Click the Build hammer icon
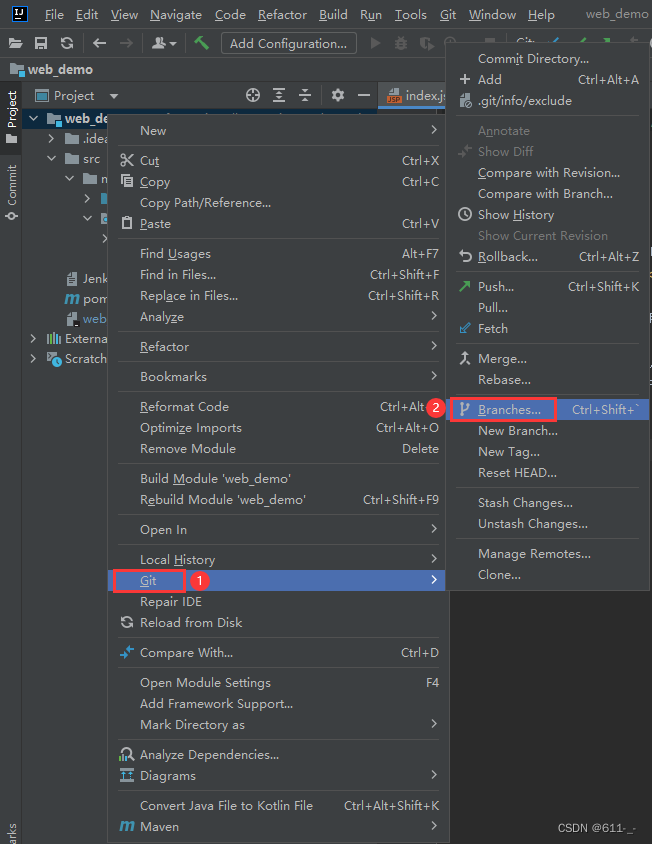 tap(201, 43)
